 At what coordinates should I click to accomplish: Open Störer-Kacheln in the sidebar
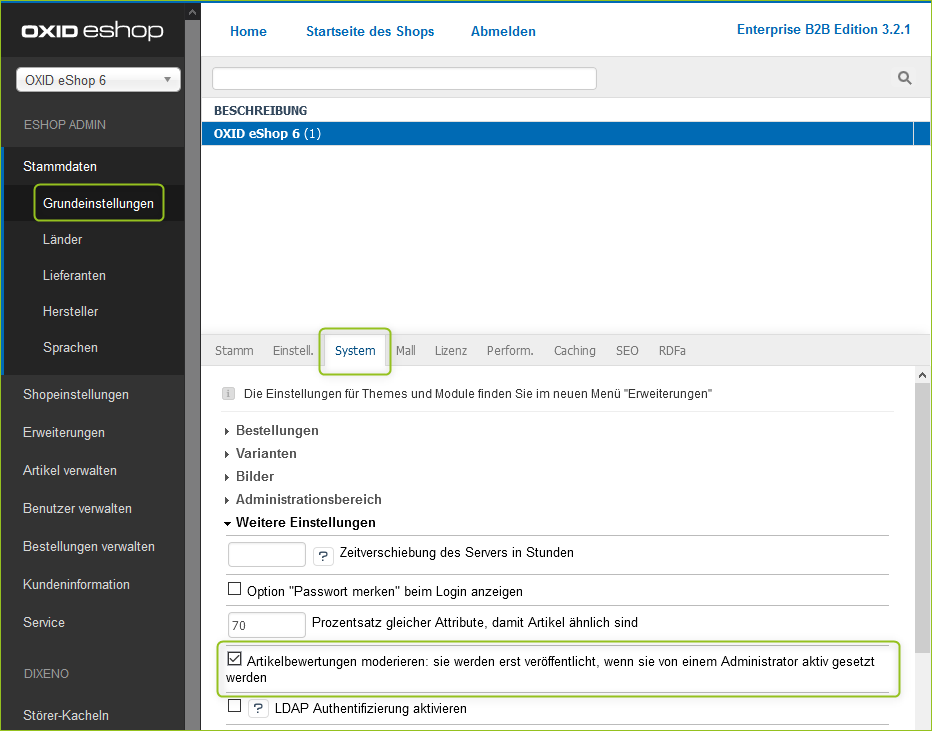click(66, 716)
